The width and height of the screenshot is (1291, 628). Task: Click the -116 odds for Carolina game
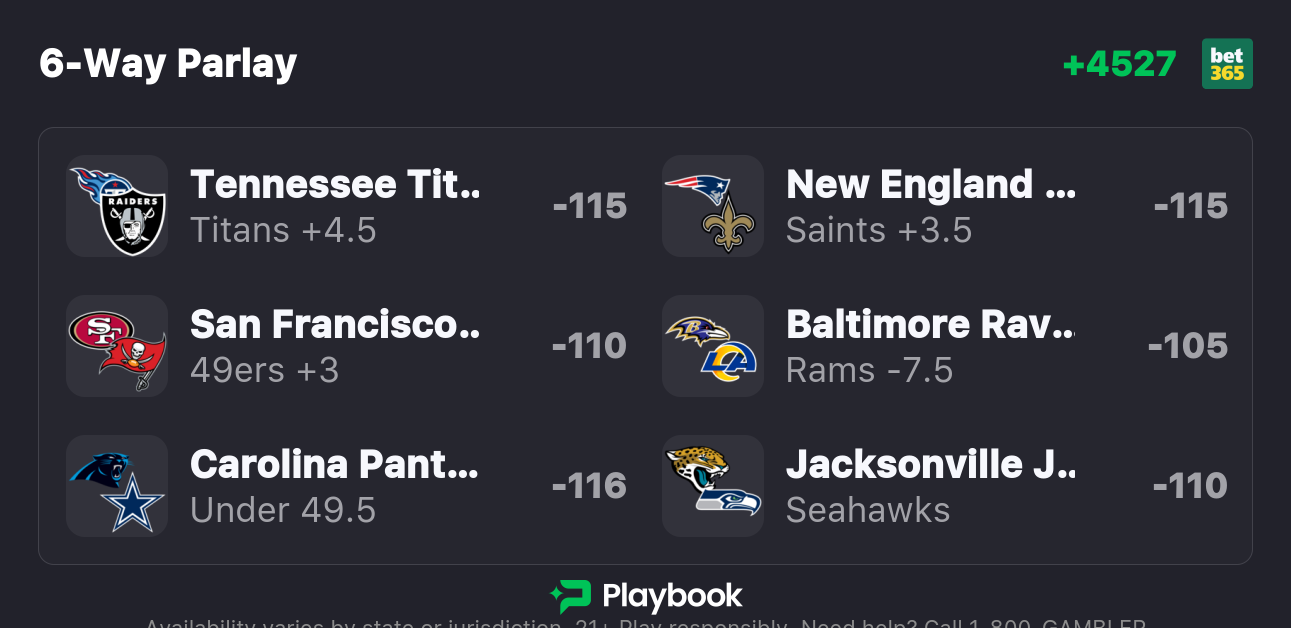pyautogui.click(x=589, y=486)
